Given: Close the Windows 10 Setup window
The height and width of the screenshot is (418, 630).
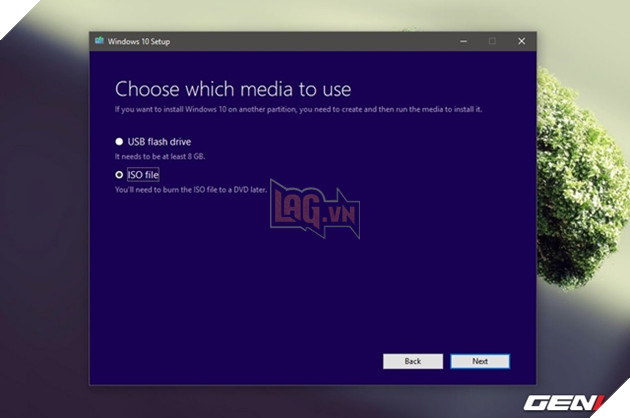Looking at the screenshot, I should coord(522,41).
